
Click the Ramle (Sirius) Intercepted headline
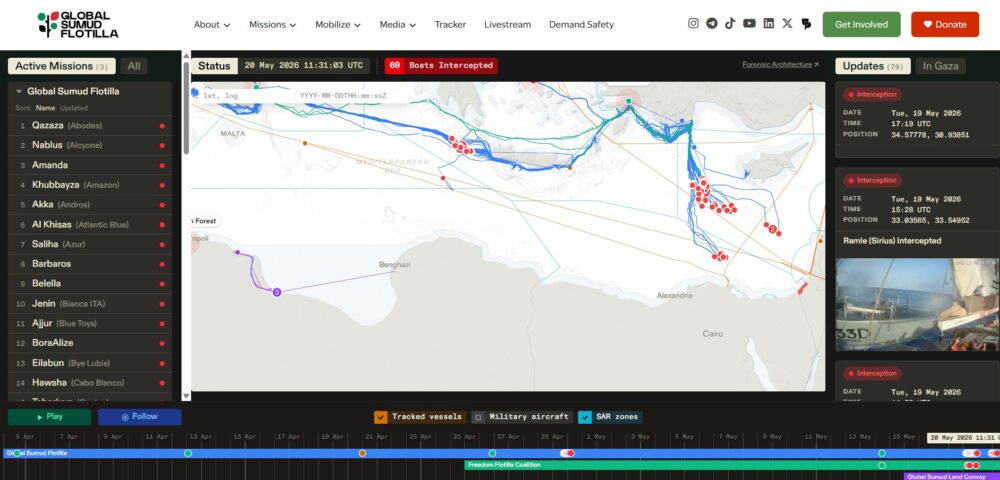click(x=892, y=241)
